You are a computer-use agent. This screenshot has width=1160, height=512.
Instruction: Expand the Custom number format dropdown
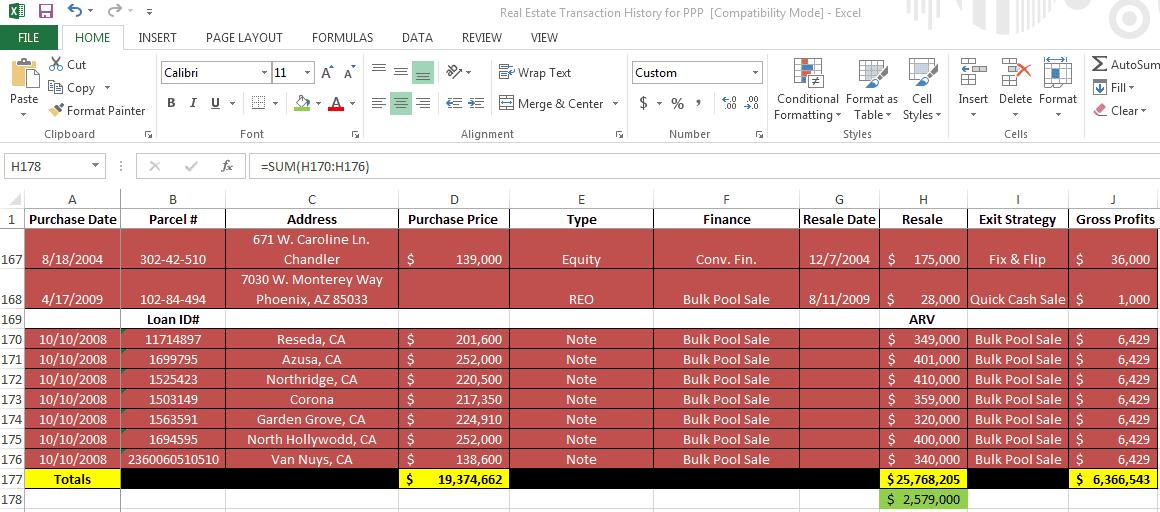click(755, 73)
